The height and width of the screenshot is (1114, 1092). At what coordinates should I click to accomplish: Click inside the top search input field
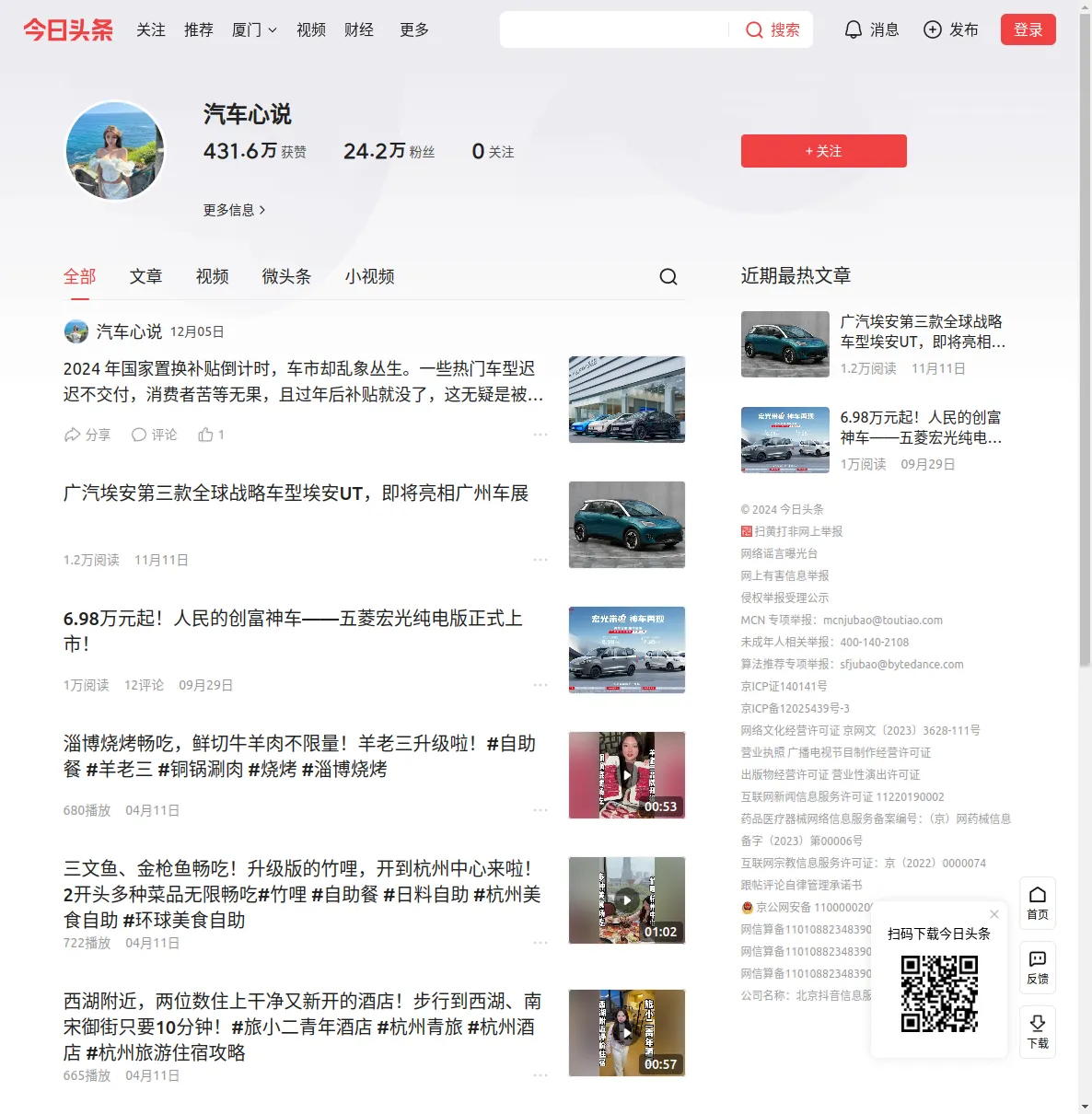614,29
